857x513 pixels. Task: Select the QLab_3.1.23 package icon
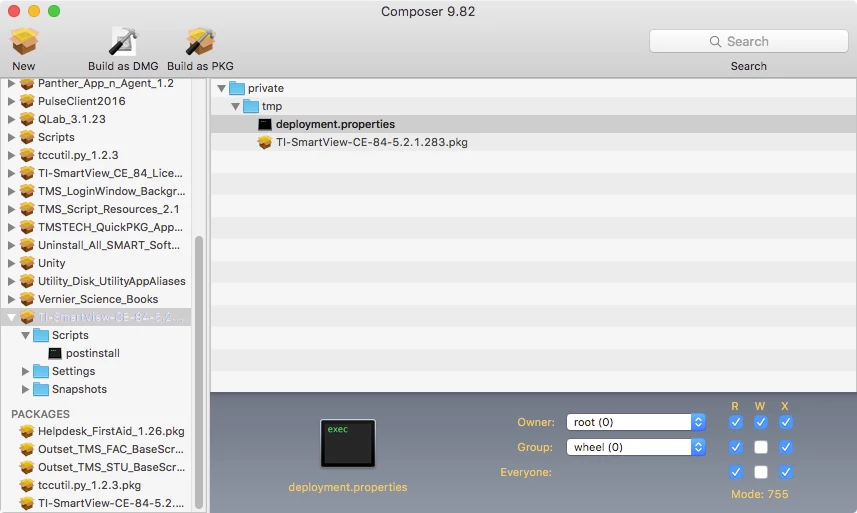click(27, 119)
